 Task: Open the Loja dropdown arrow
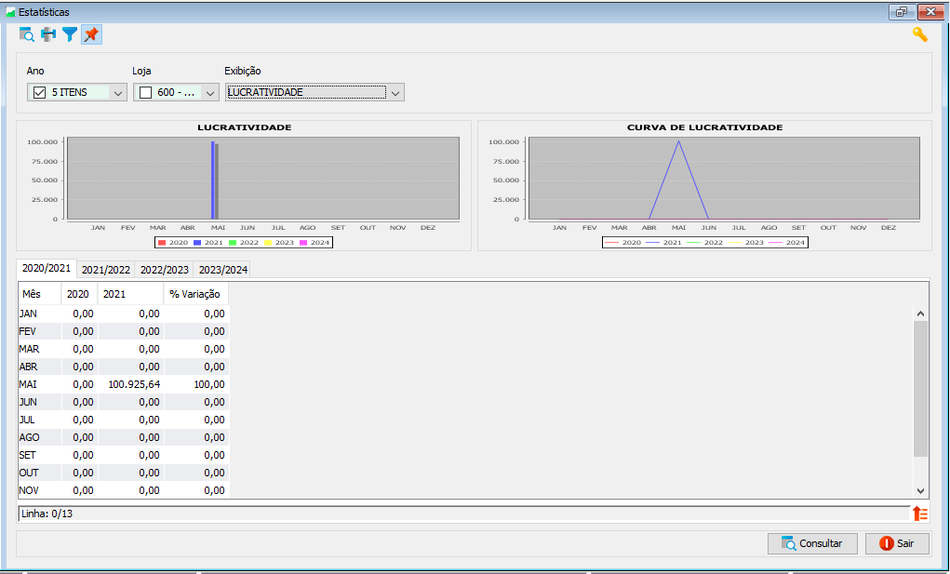[210, 93]
